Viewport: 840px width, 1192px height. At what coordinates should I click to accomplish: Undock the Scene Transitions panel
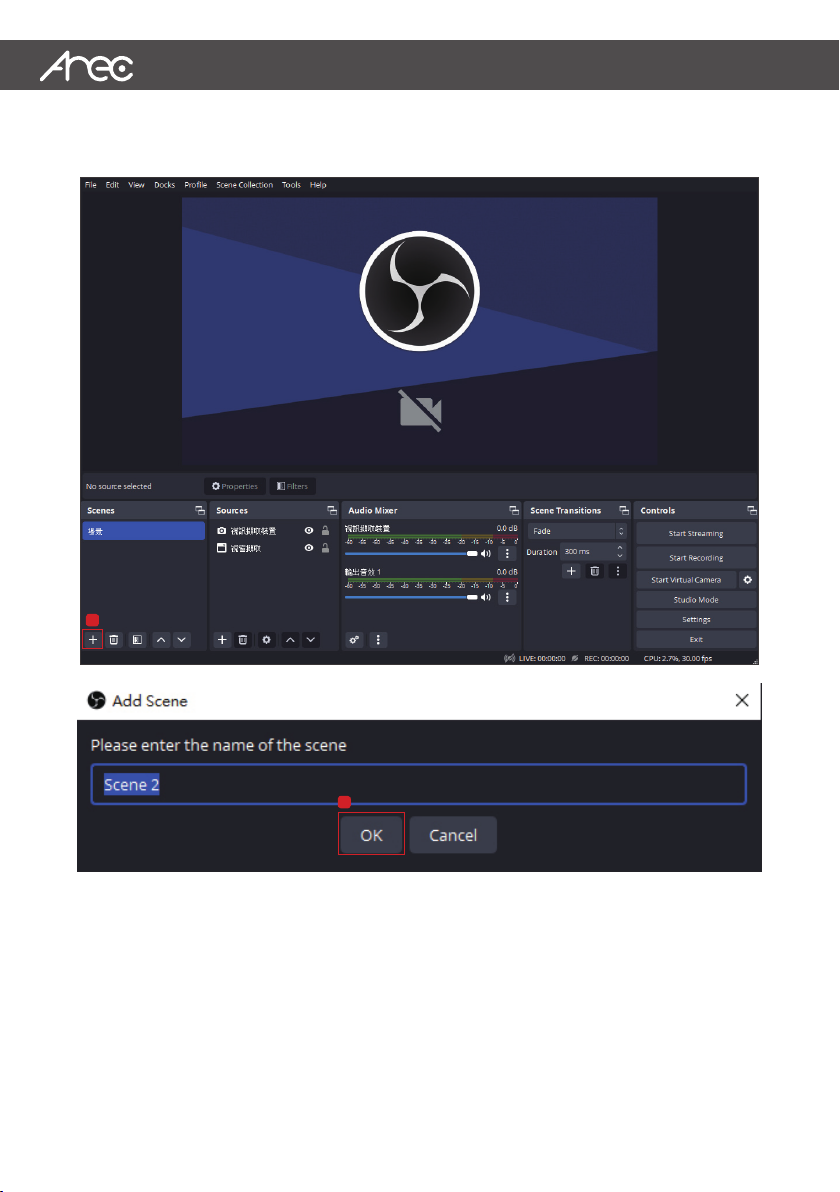624,511
